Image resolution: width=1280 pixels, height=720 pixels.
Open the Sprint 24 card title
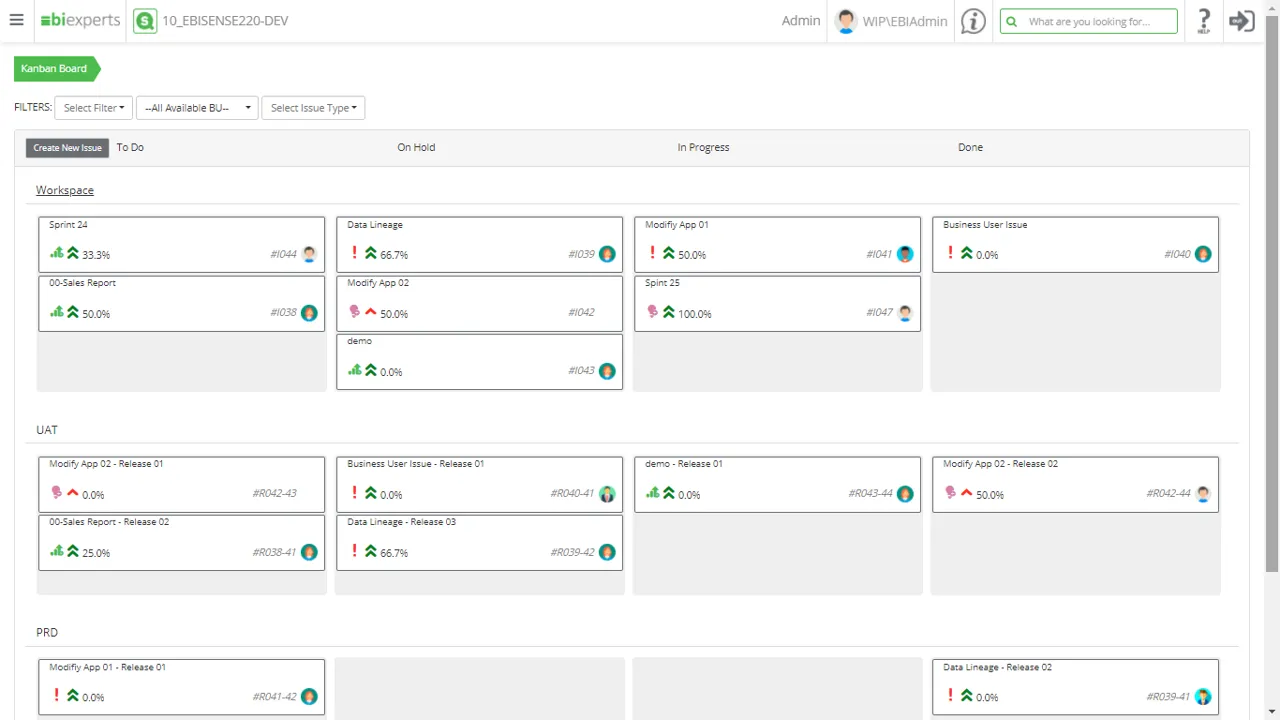[x=68, y=225]
